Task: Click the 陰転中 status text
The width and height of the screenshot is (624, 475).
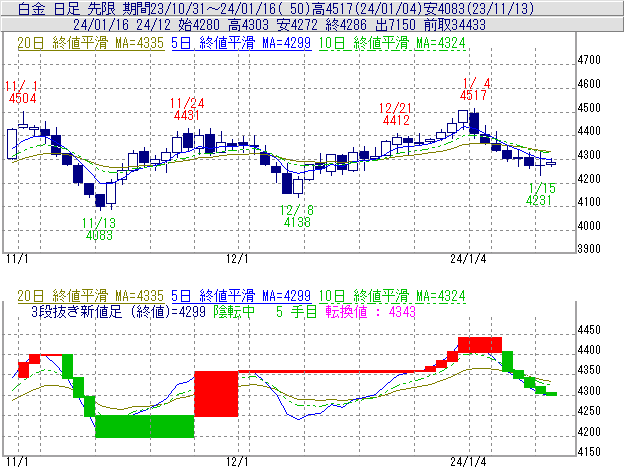Action: pos(234,311)
